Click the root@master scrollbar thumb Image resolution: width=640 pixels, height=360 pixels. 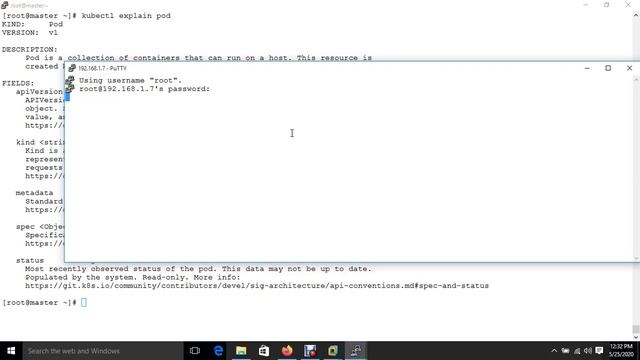click(636, 329)
